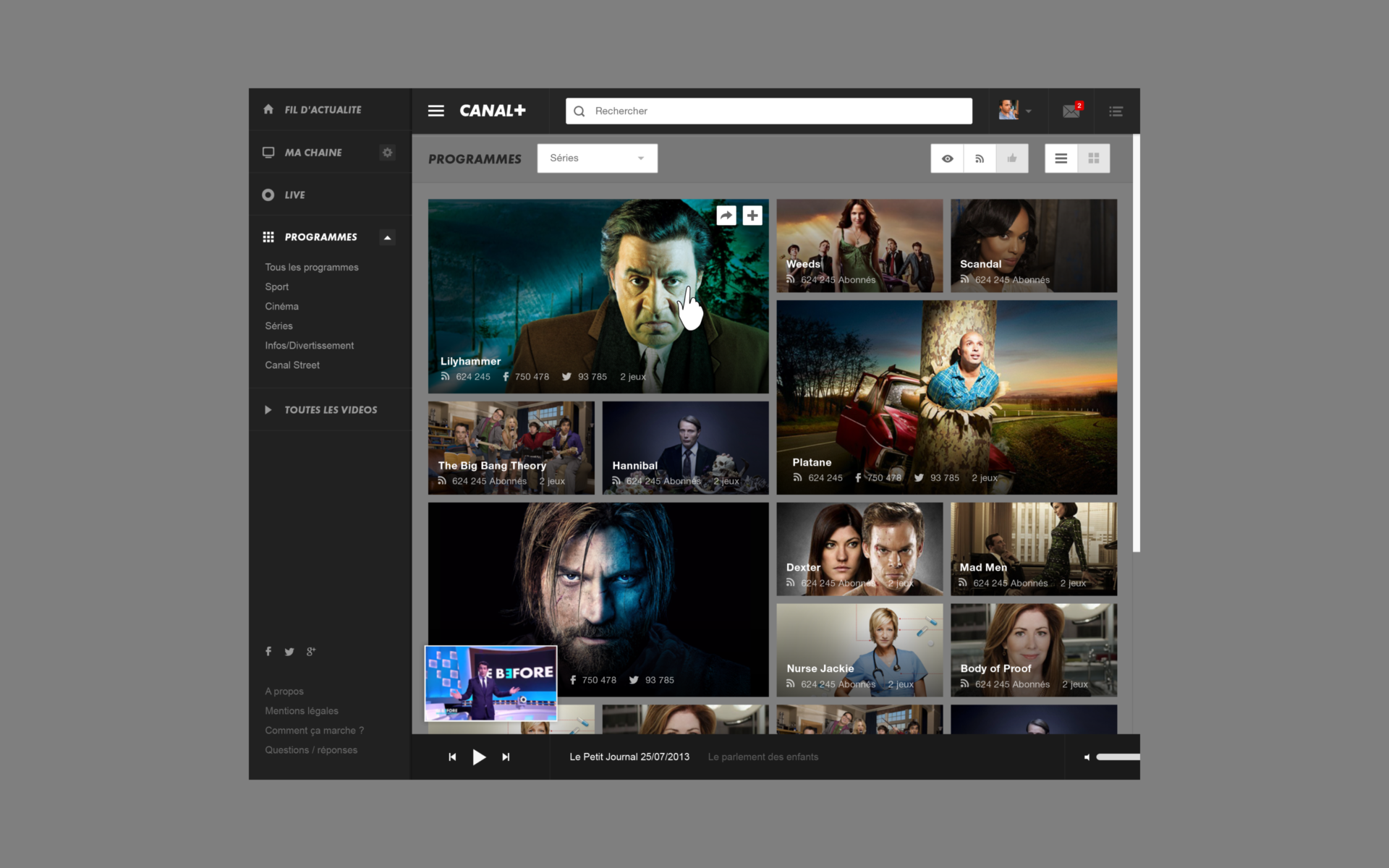Open Ma Chaîne settings gear

[387, 152]
